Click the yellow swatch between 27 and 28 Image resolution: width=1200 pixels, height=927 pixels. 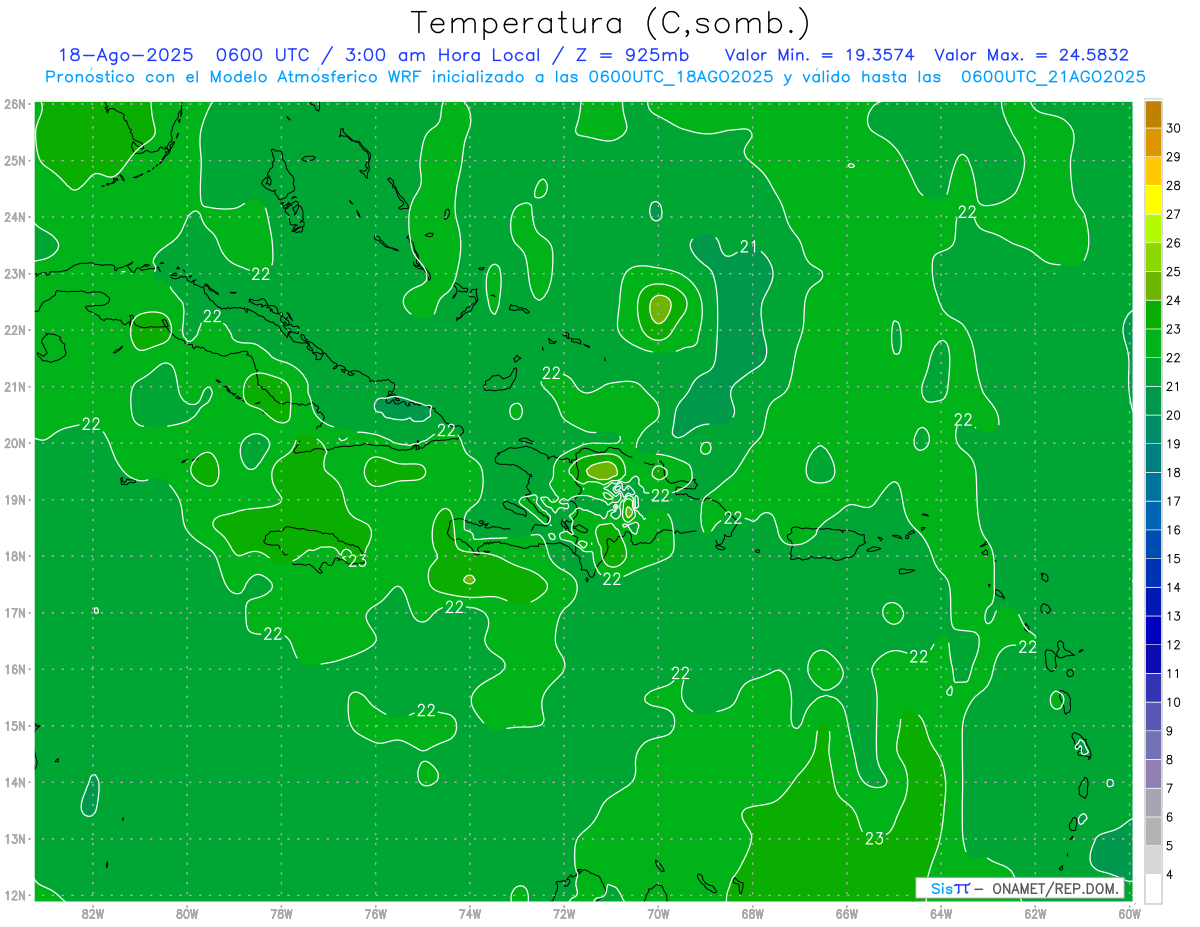point(1153,200)
